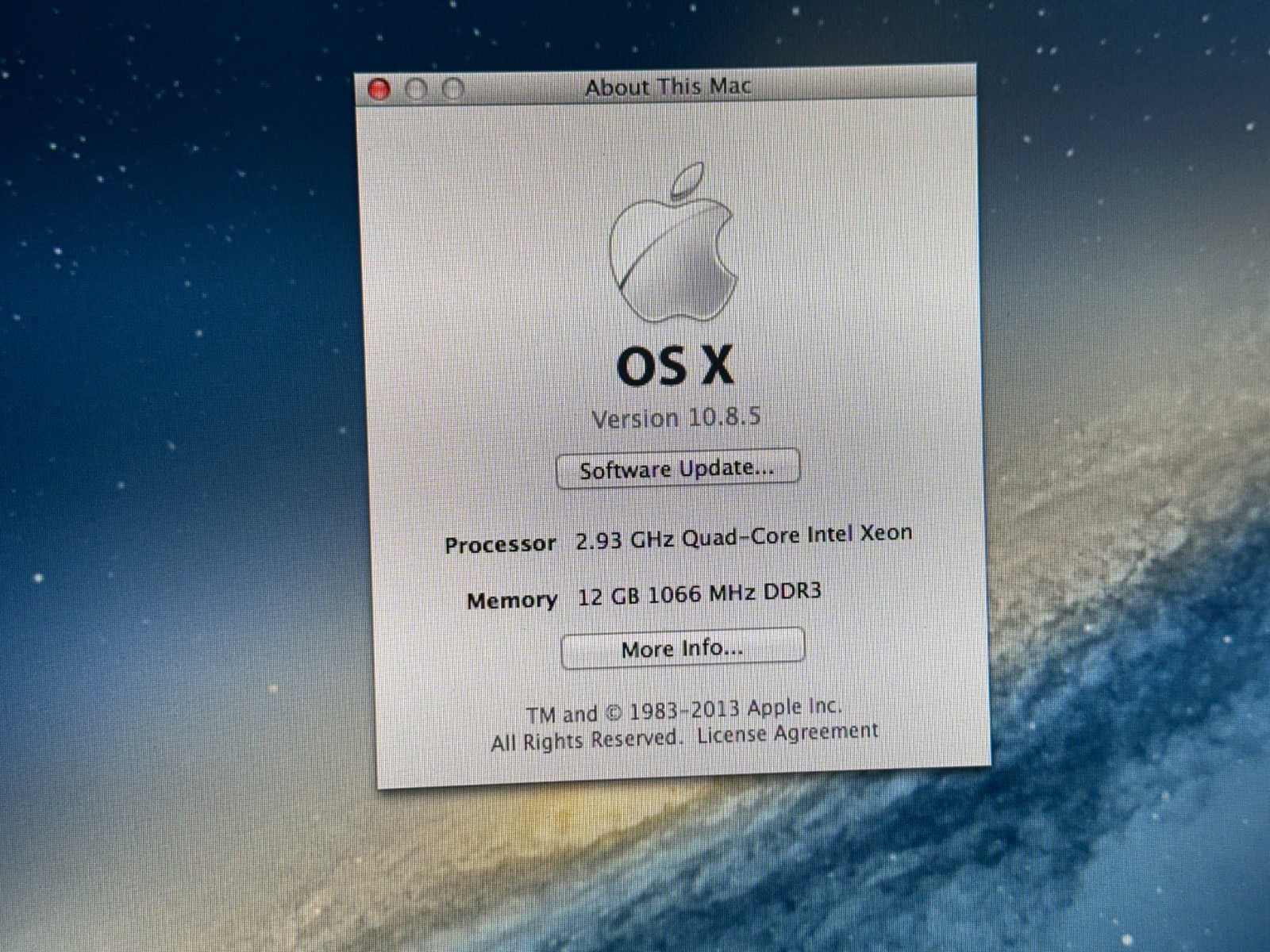
Task: Click the 12 GB 1066 MHz DDR3 value
Action: coord(699,593)
